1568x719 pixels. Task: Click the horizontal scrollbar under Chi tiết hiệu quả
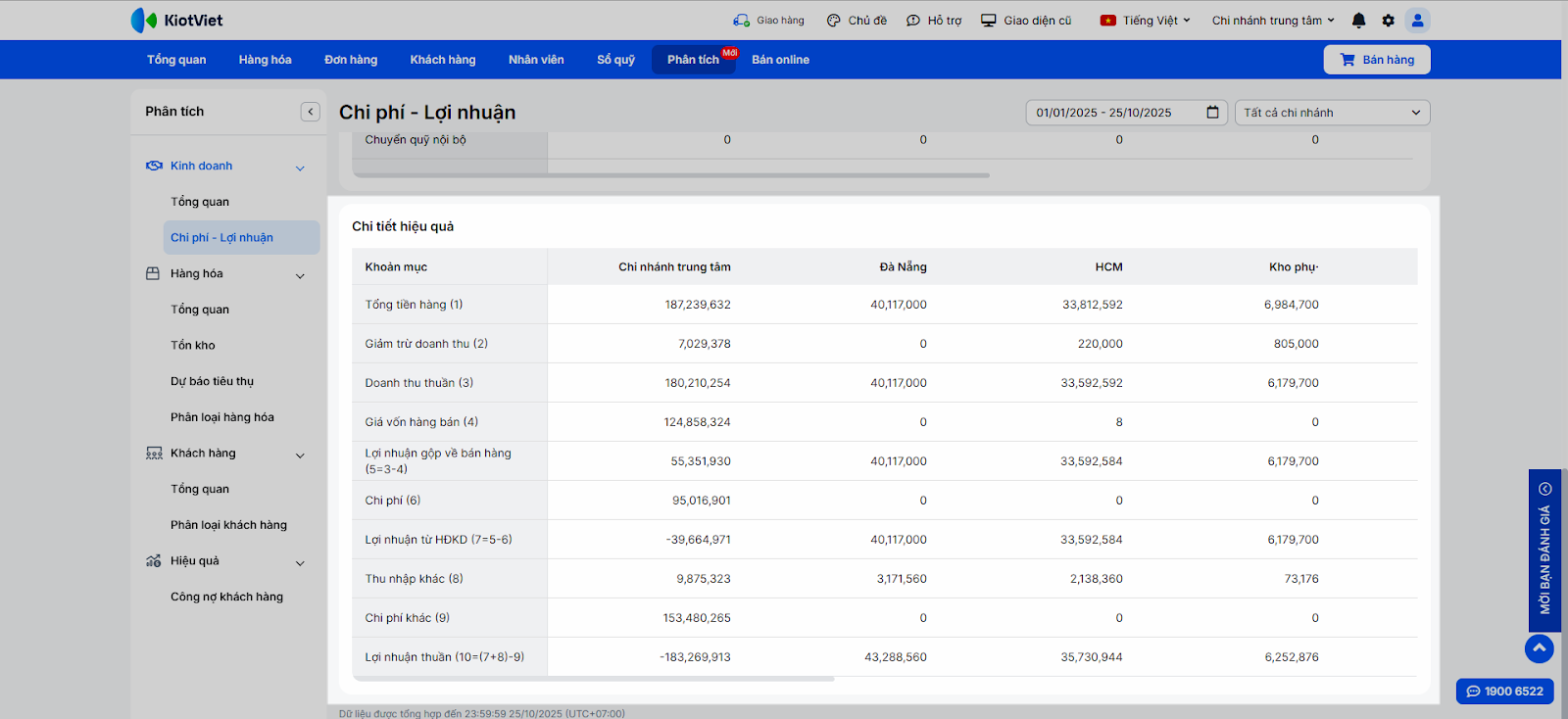click(x=593, y=678)
